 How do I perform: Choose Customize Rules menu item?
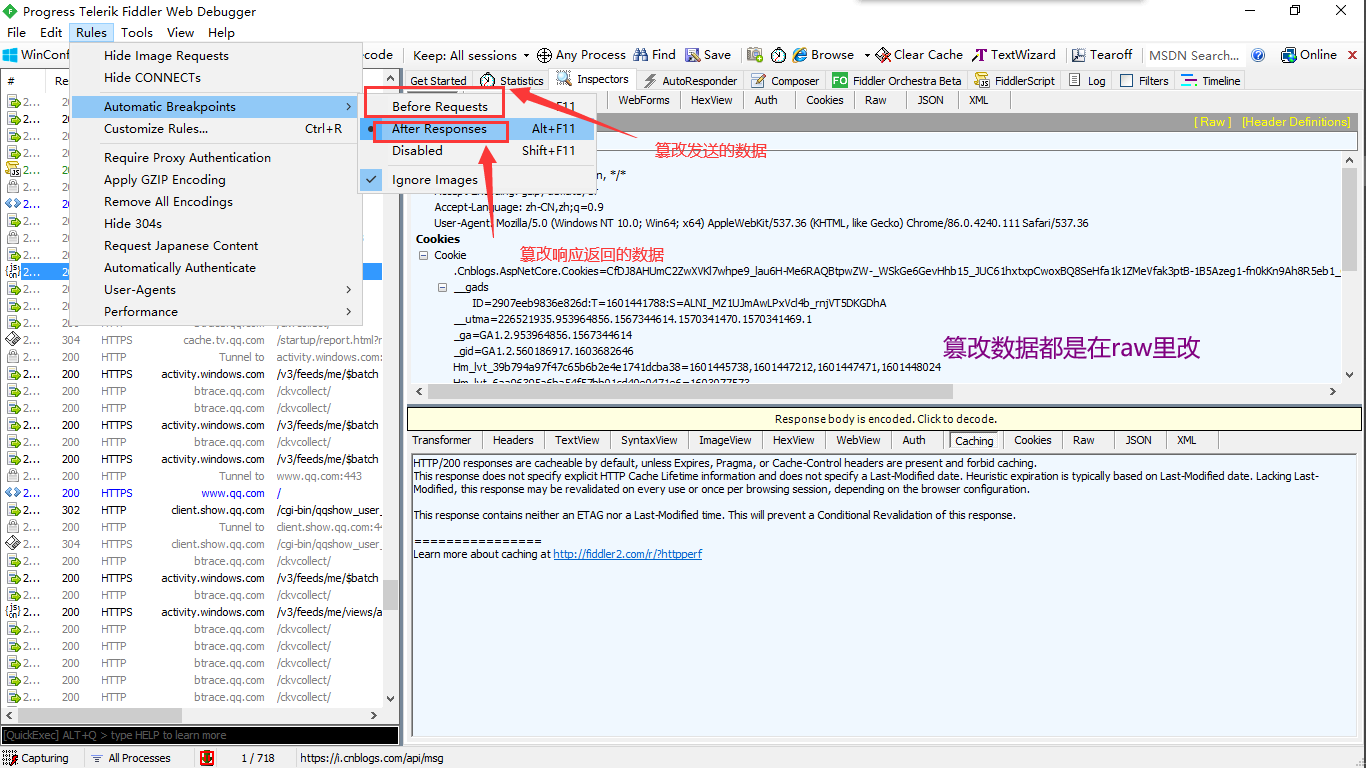point(214,129)
